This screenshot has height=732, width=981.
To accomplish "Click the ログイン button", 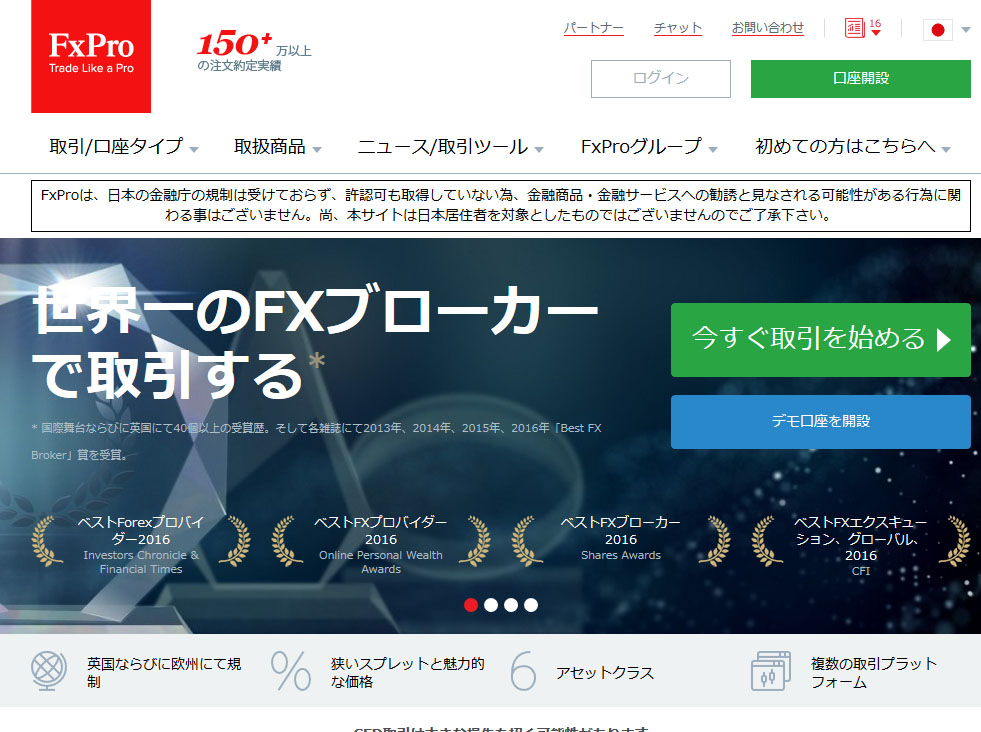I will pos(661,79).
